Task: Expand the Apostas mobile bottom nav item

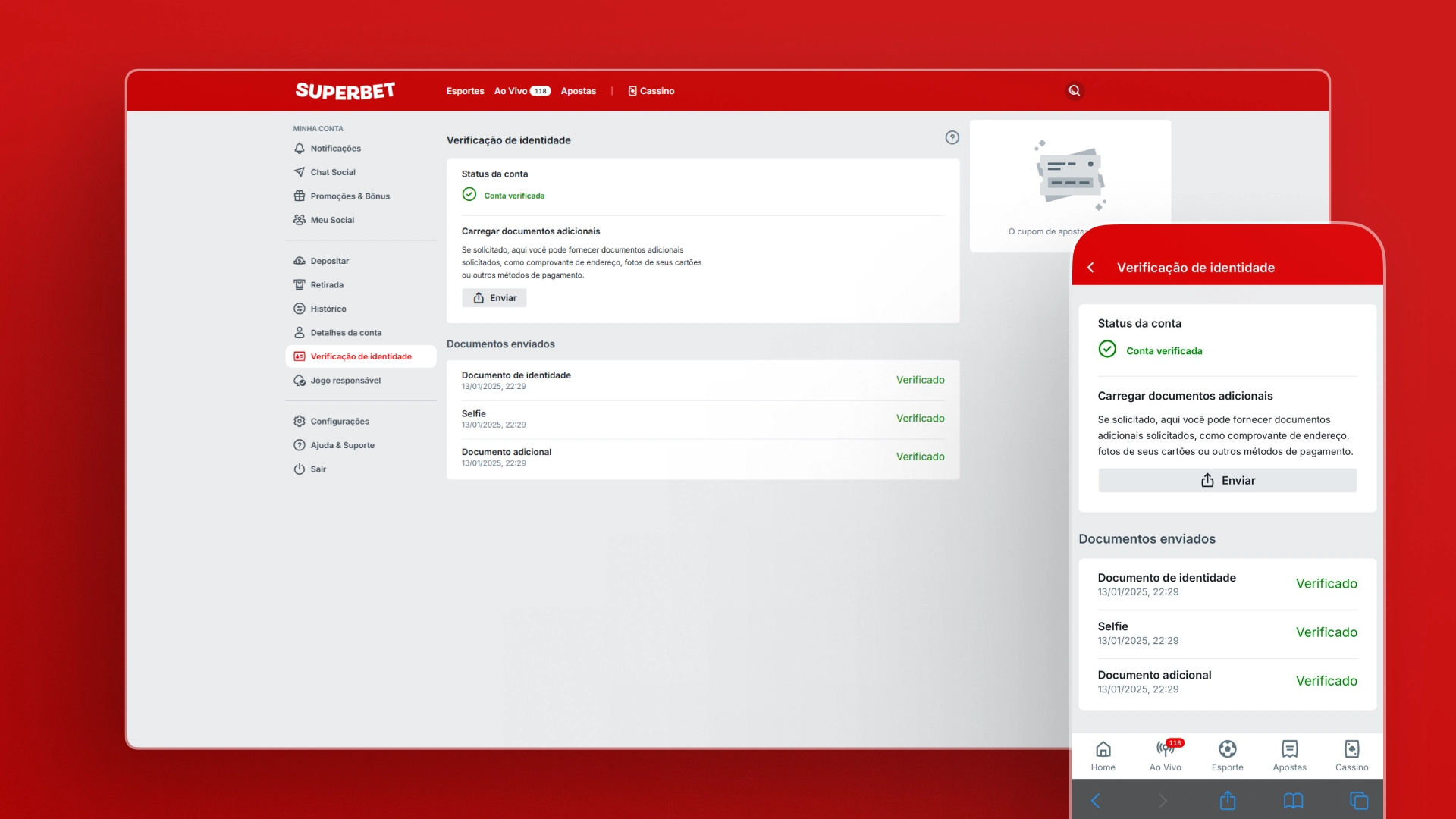Action: [x=1290, y=755]
